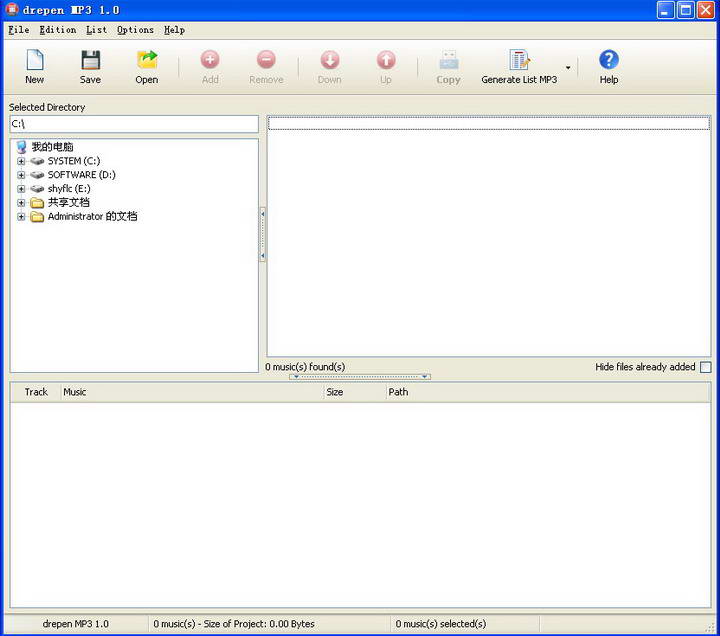Screen dimensions: 720x636
Task: Open the Help menu
Action: click(x=174, y=30)
